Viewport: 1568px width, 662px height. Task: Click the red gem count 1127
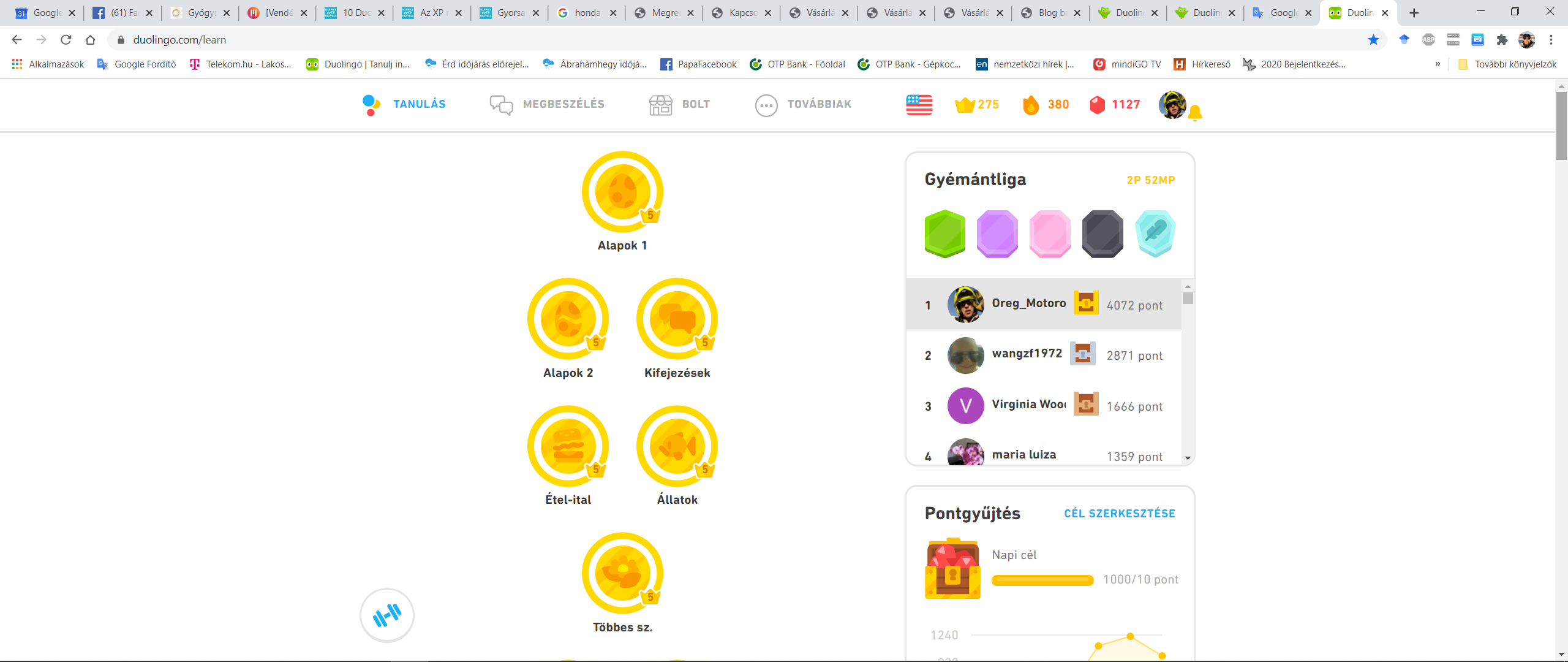1115,105
